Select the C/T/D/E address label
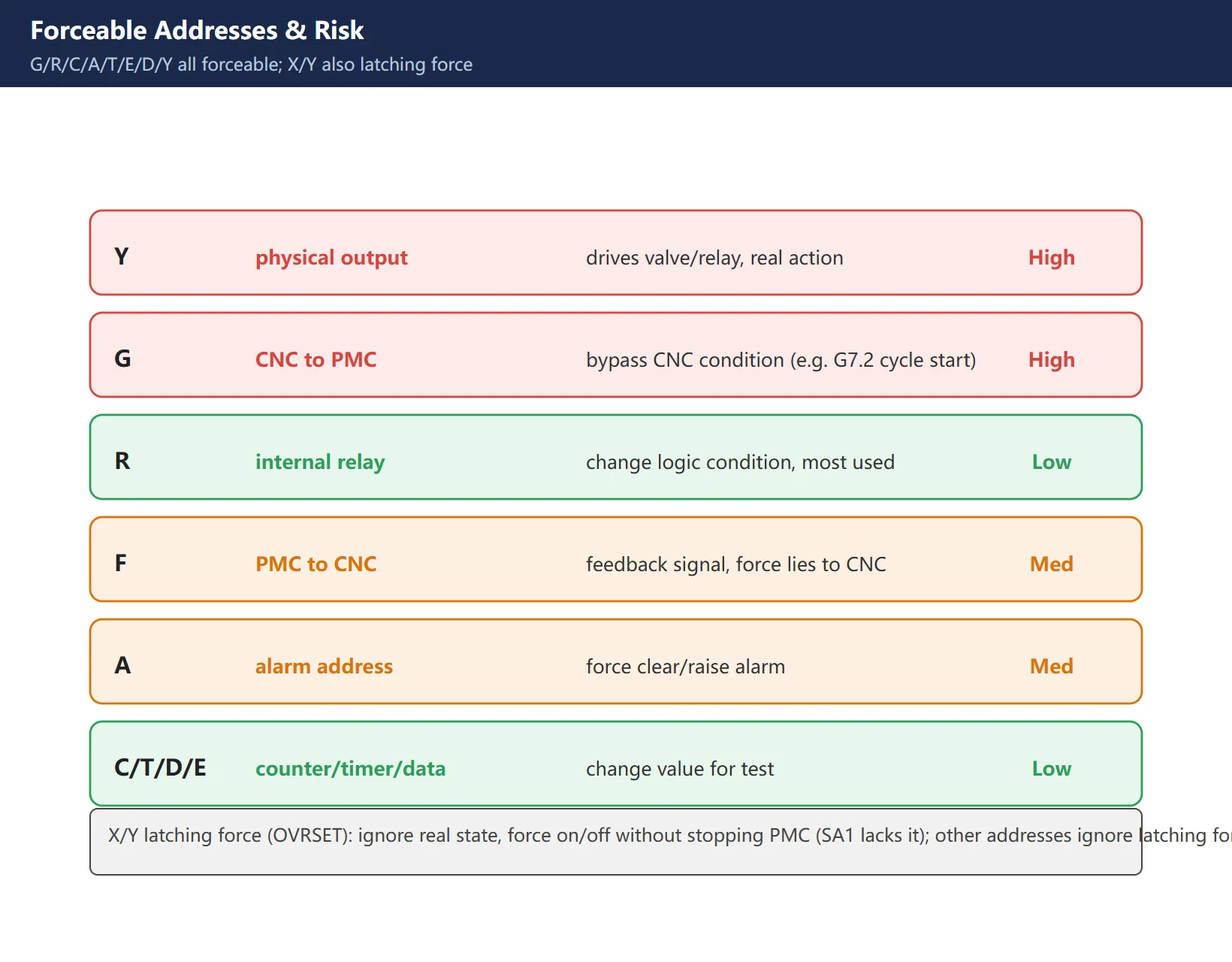The height and width of the screenshot is (962, 1232). (x=160, y=768)
